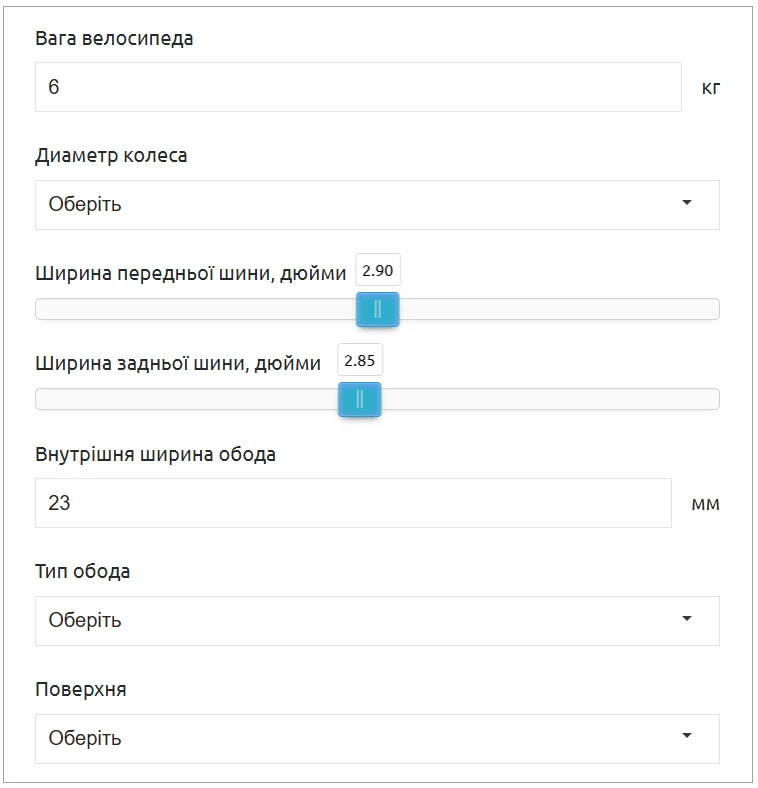The height and width of the screenshot is (788, 758).
Task: Click the Вага велосипеда weight input field
Action: tap(358, 87)
